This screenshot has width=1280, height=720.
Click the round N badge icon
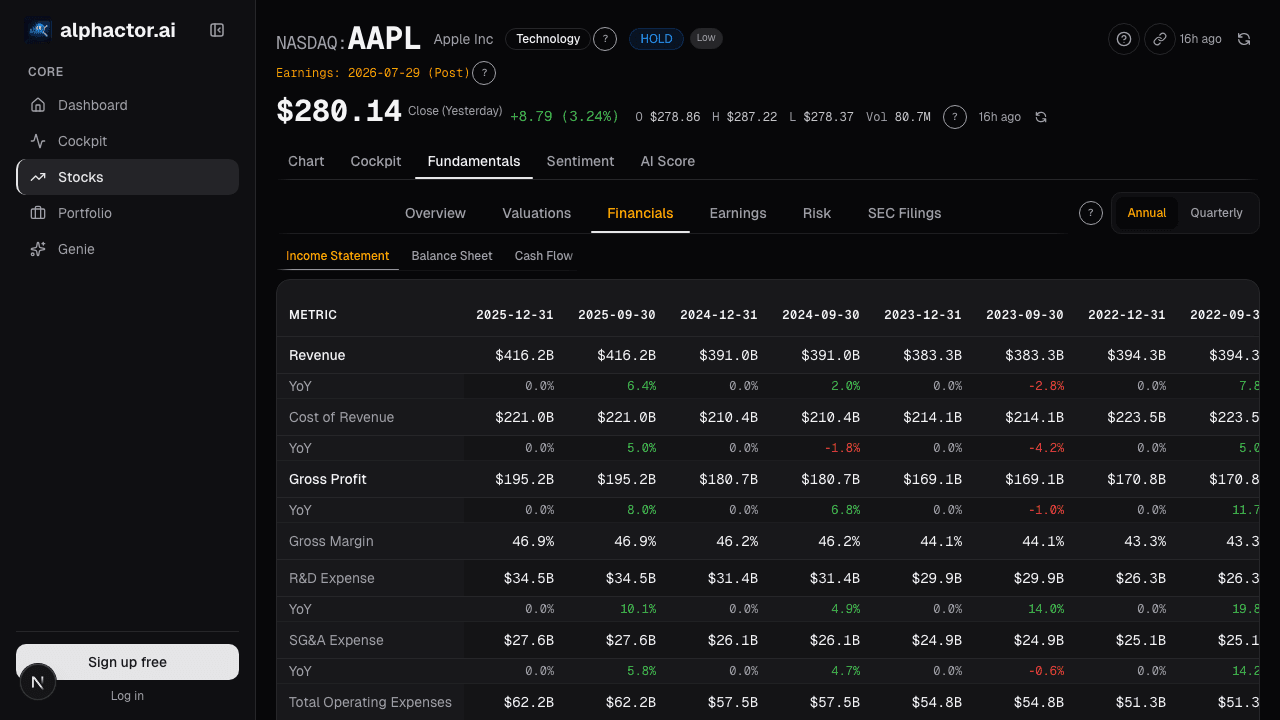[38, 682]
